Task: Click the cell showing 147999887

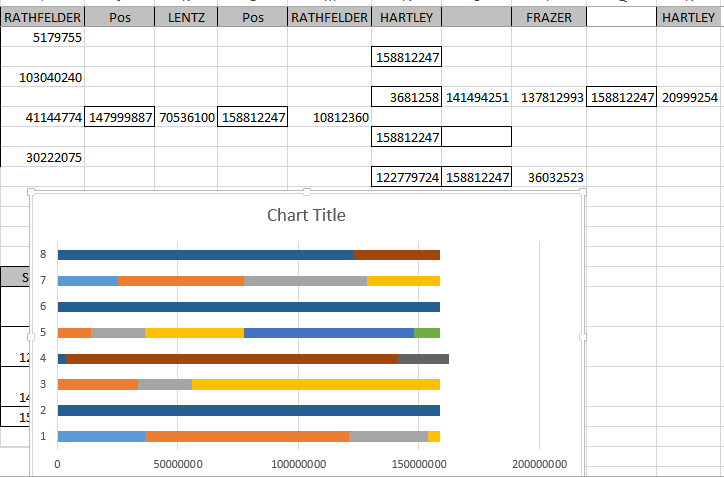Action: coord(120,117)
